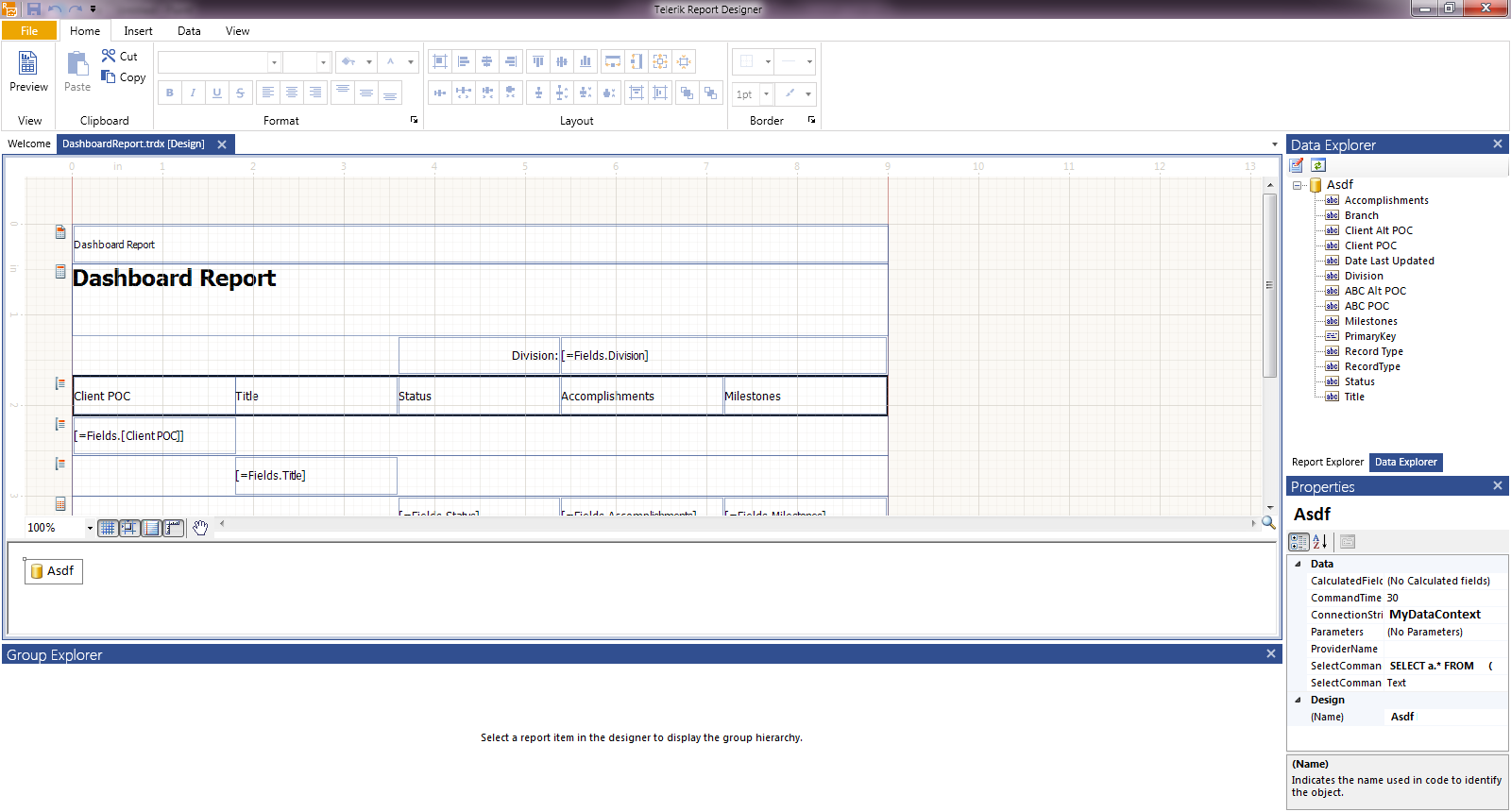
Task: Click the edit data source icon in Data Explorer
Action: click(x=1298, y=165)
